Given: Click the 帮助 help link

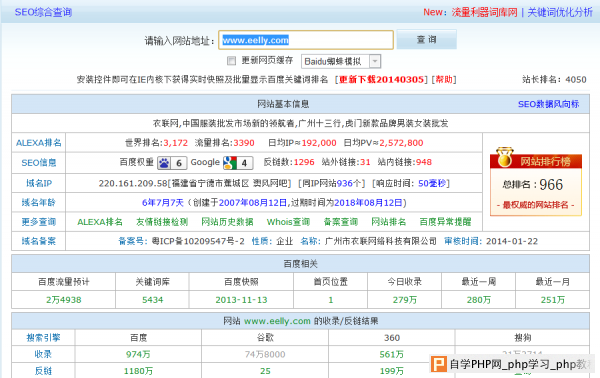Looking at the screenshot, I should pos(444,80).
